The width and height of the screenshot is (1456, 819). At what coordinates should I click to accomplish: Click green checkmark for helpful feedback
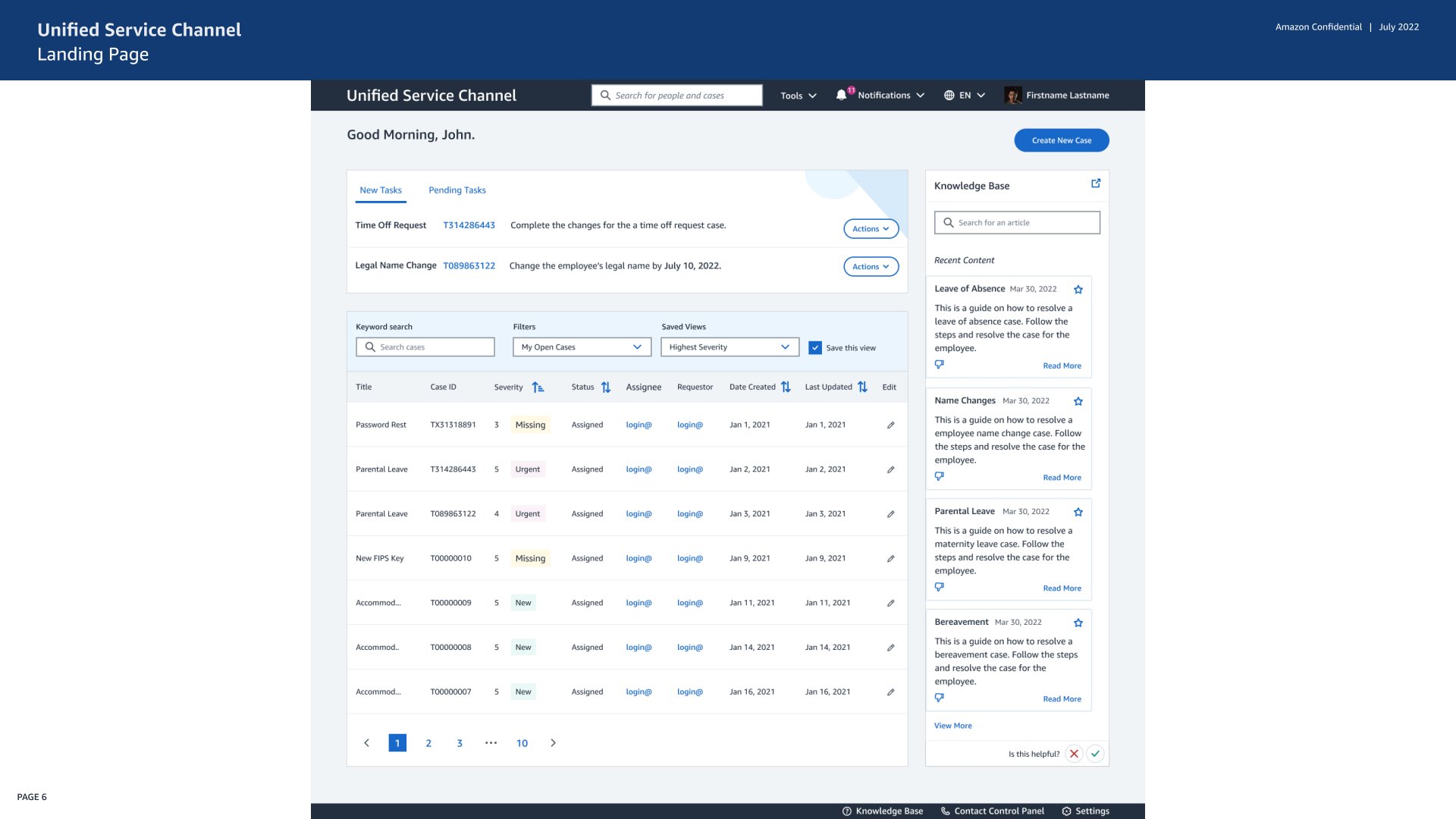(1094, 754)
